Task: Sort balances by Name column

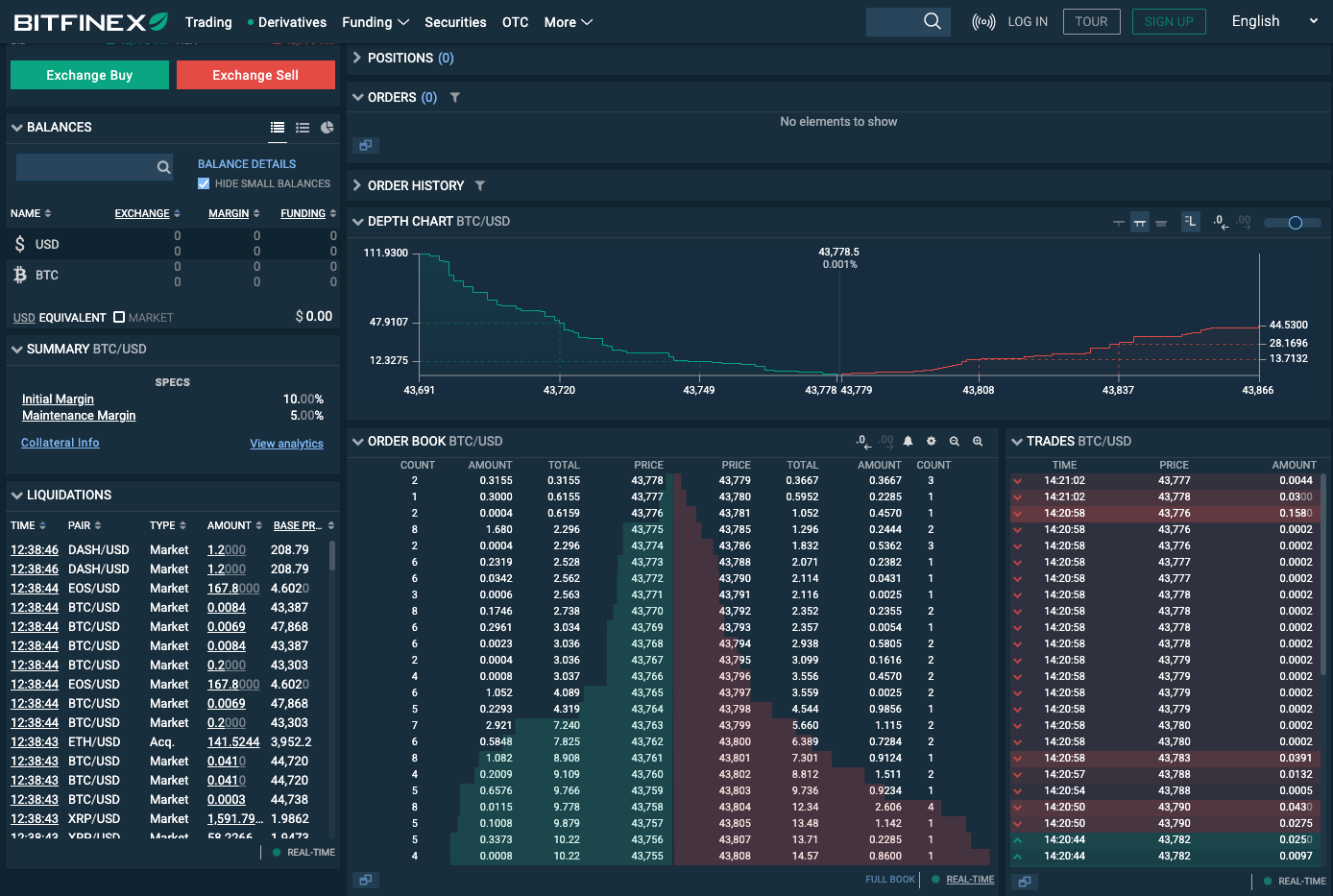Action: [31, 213]
